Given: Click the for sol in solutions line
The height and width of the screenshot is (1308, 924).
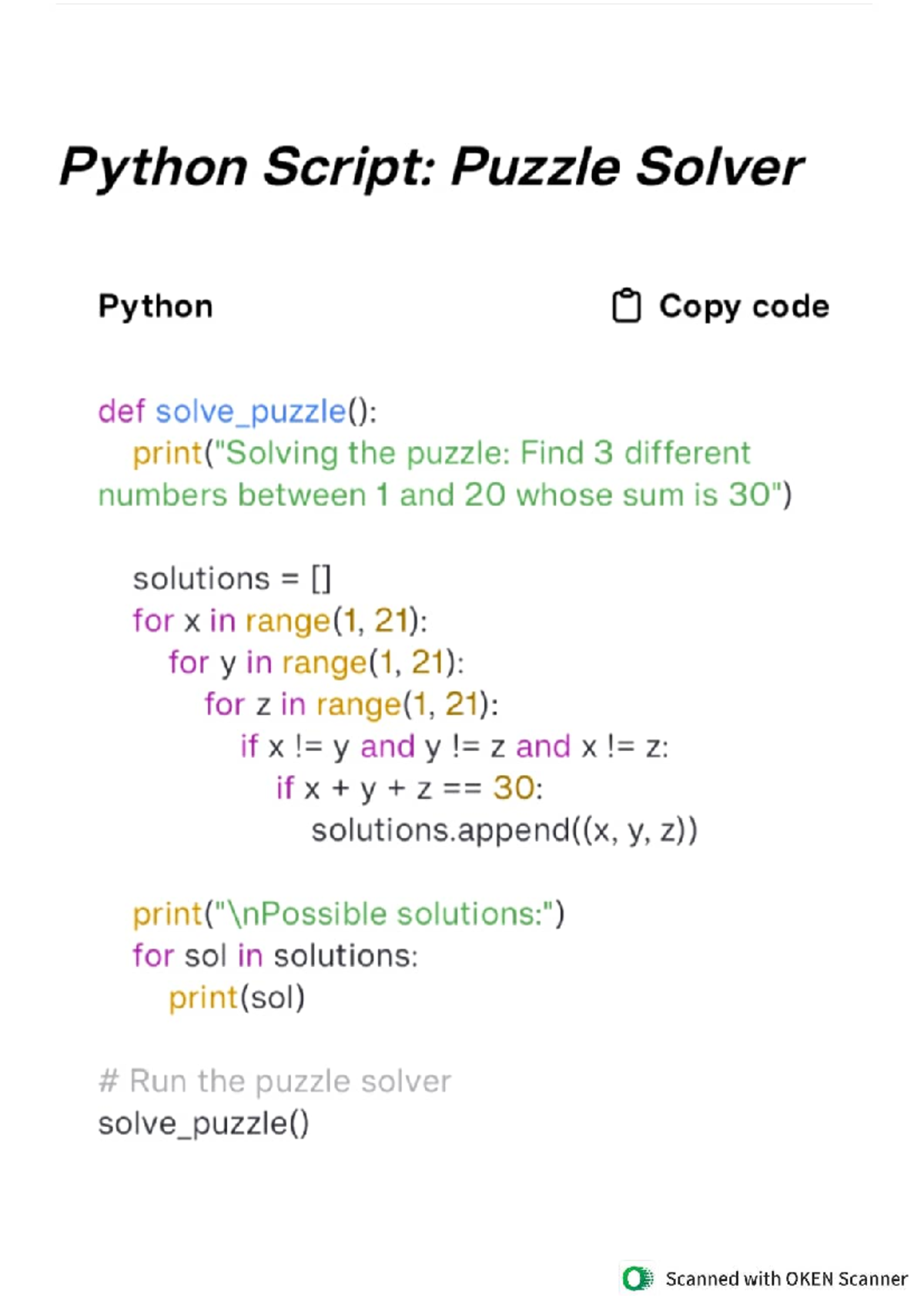Looking at the screenshot, I should [275, 956].
